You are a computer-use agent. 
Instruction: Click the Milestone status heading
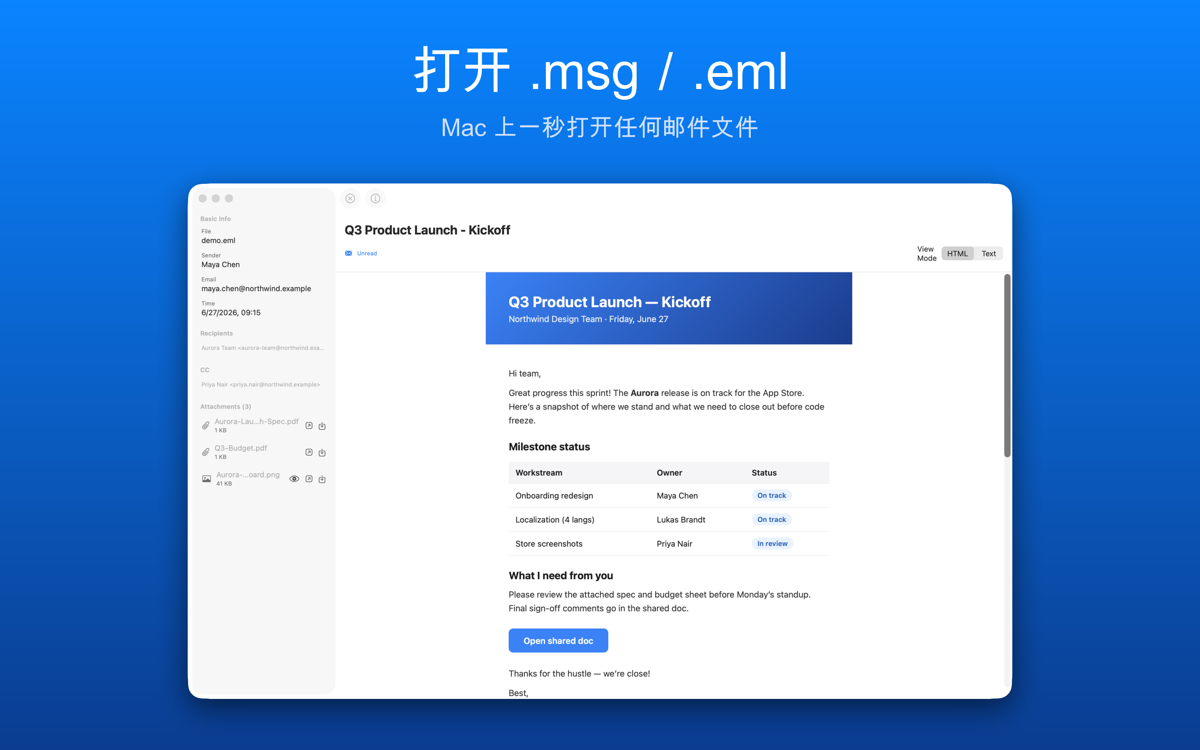click(x=549, y=447)
